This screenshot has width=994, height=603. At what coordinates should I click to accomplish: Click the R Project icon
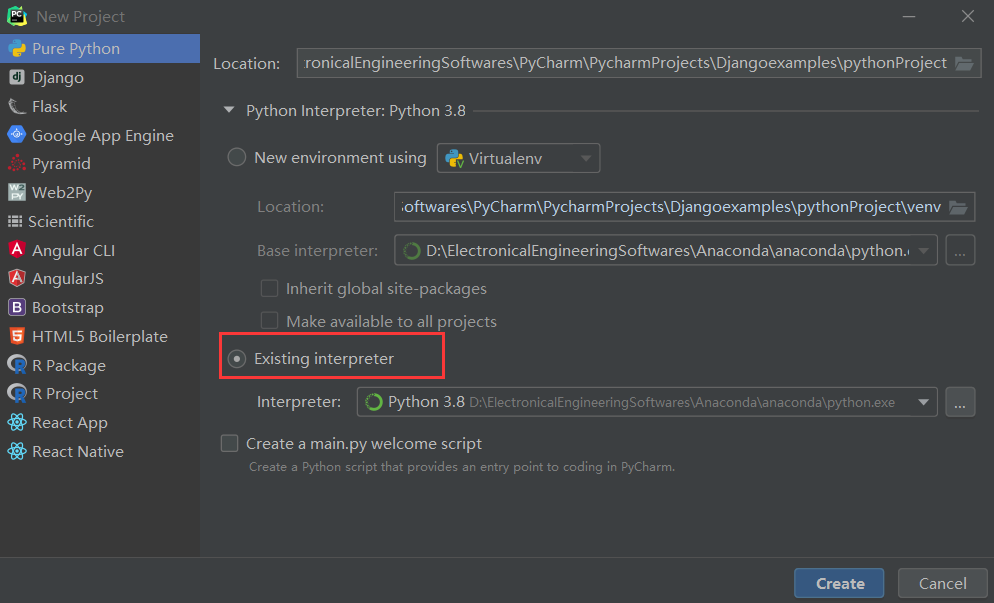(x=16, y=393)
